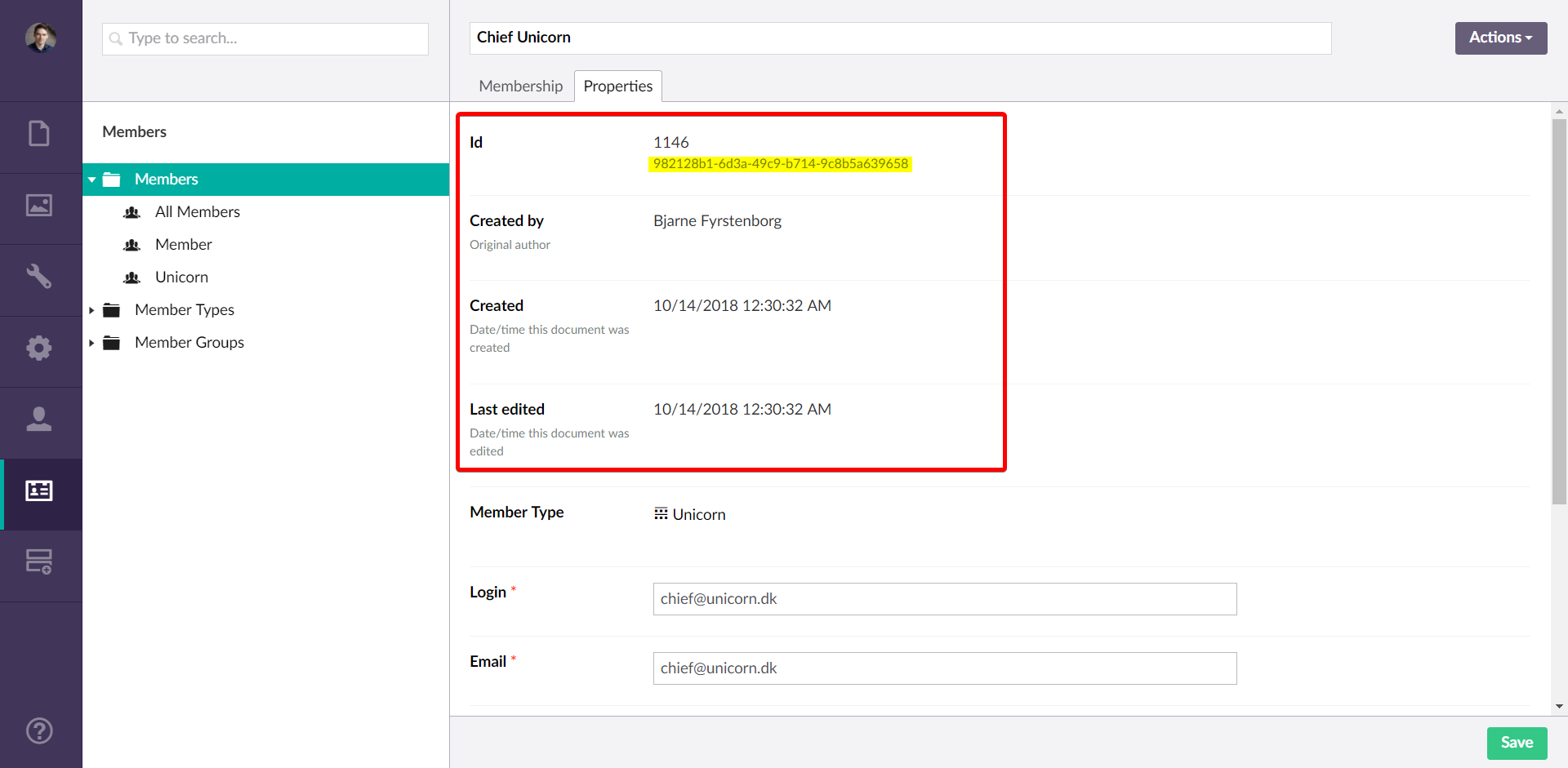Select Member in the tree
This screenshot has height=768, width=1568.
click(x=184, y=244)
